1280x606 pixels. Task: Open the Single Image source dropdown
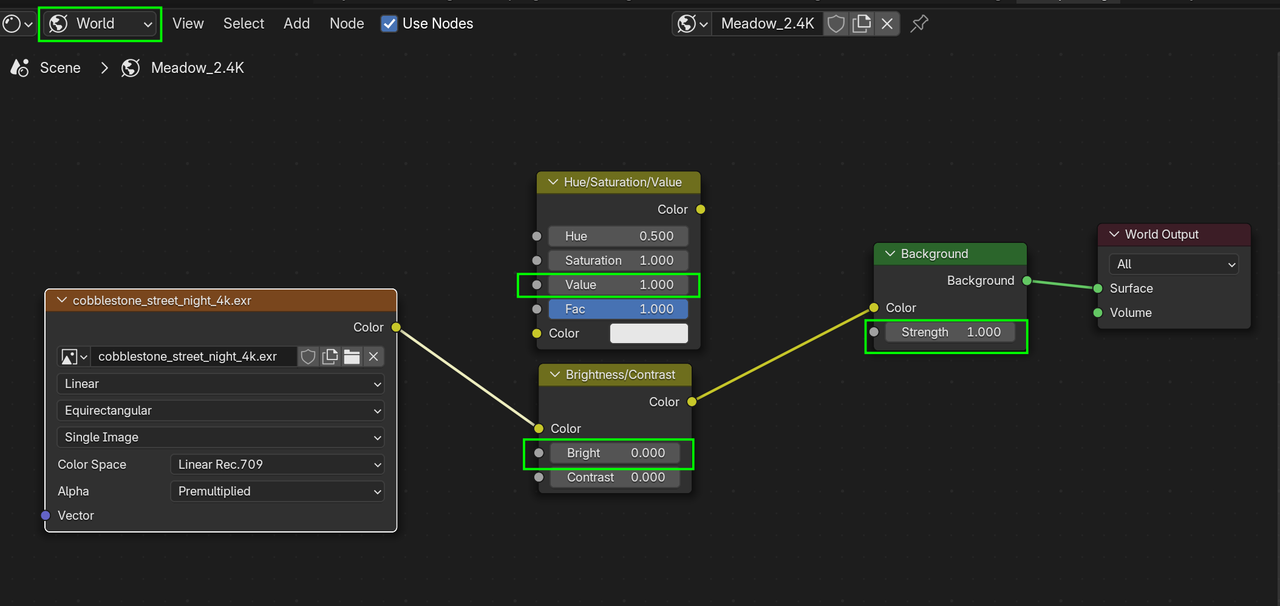220,437
